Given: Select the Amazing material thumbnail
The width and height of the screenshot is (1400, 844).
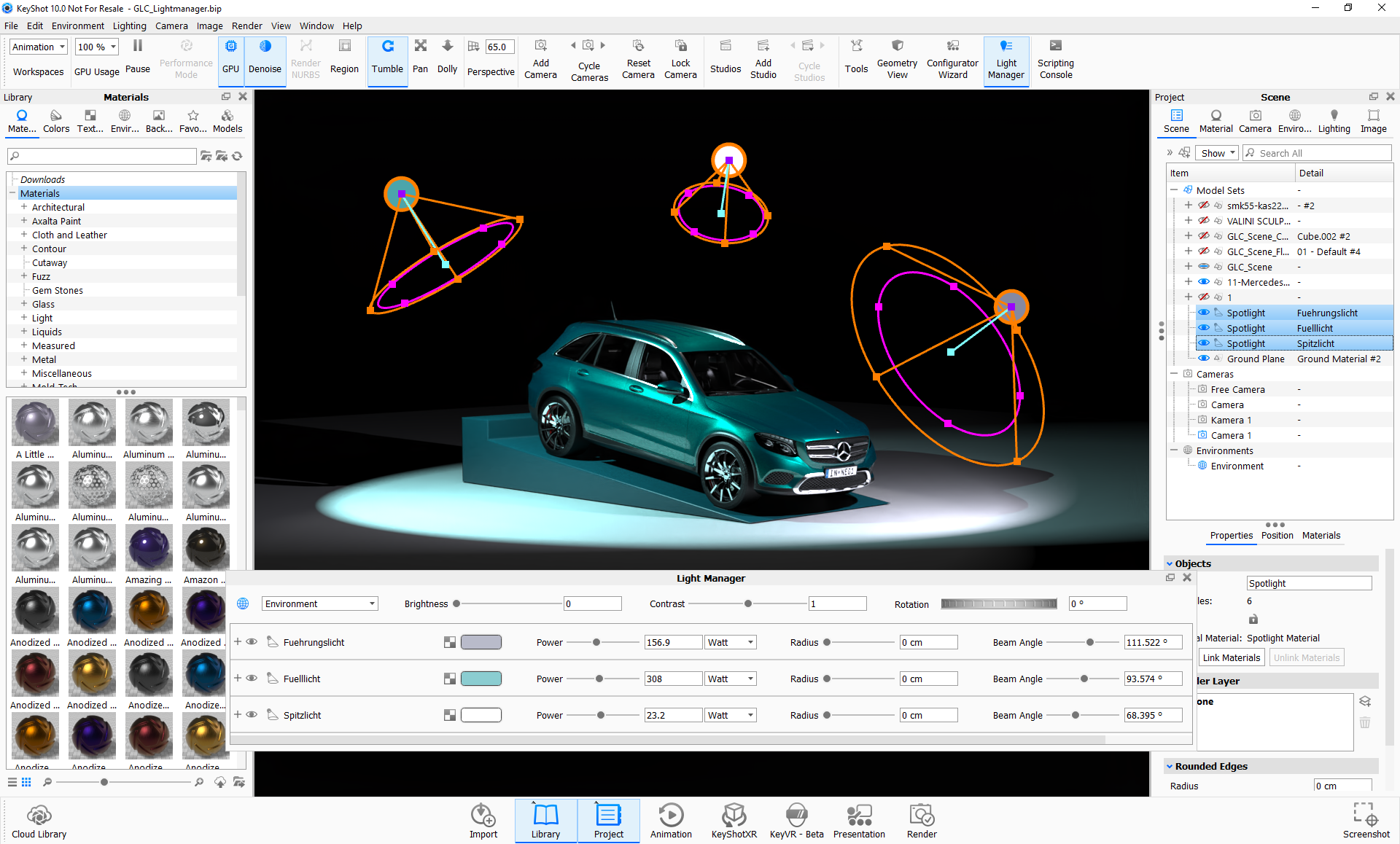Looking at the screenshot, I should (149, 549).
